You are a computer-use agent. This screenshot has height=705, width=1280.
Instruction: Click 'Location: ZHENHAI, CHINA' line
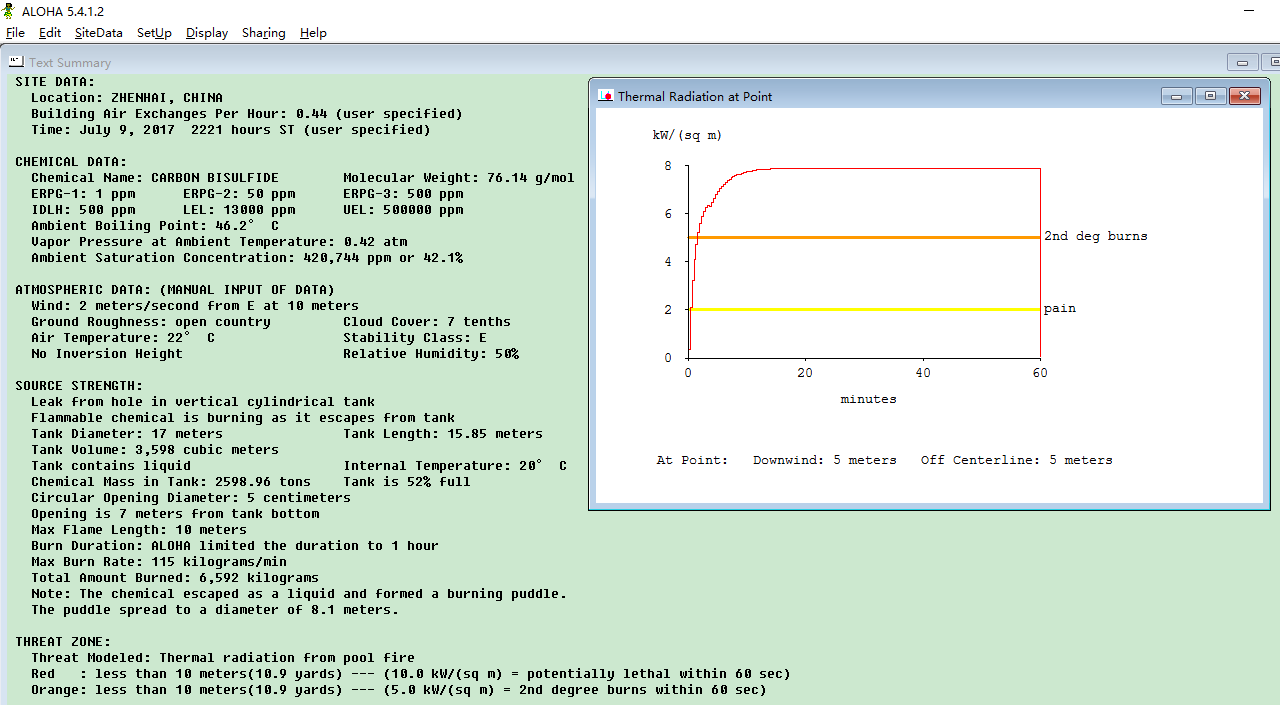(x=127, y=98)
